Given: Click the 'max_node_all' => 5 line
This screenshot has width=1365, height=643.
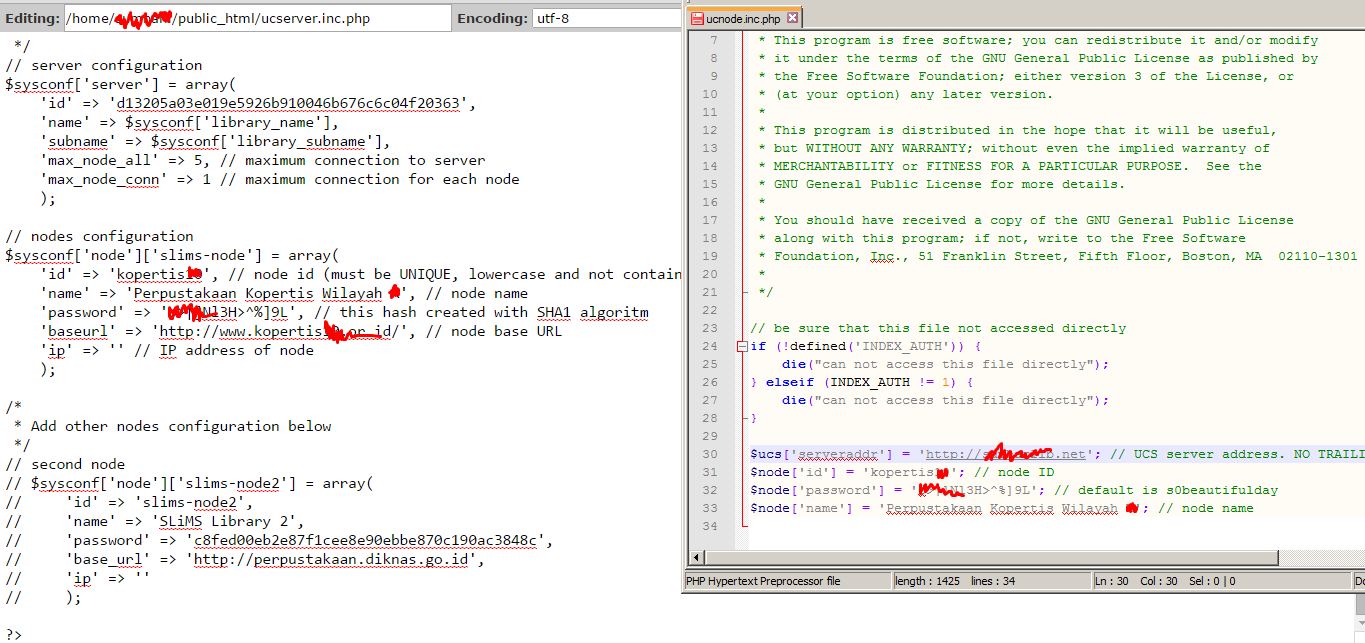Looking at the screenshot, I should (263, 160).
